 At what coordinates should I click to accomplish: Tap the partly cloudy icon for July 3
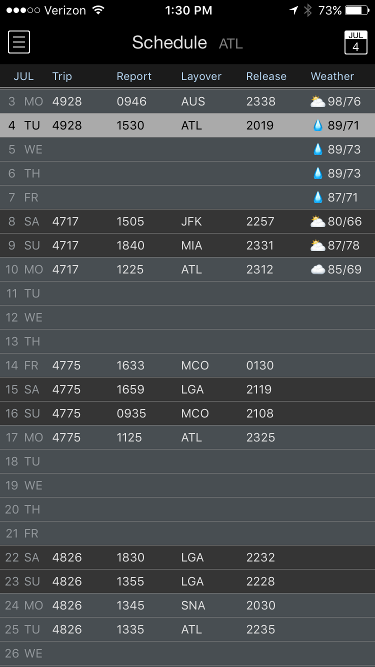click(x=318, y=101)
